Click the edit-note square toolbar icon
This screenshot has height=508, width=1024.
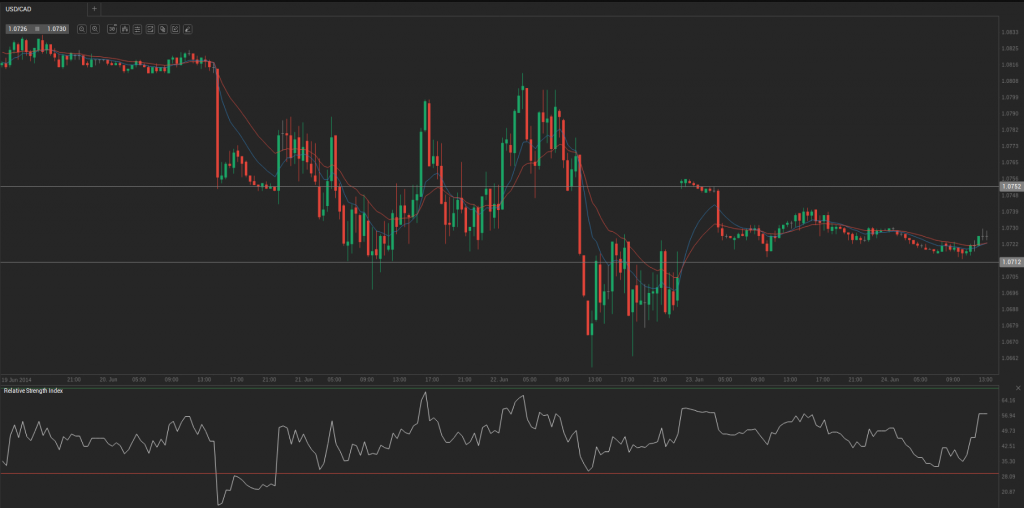pos(175,29)
